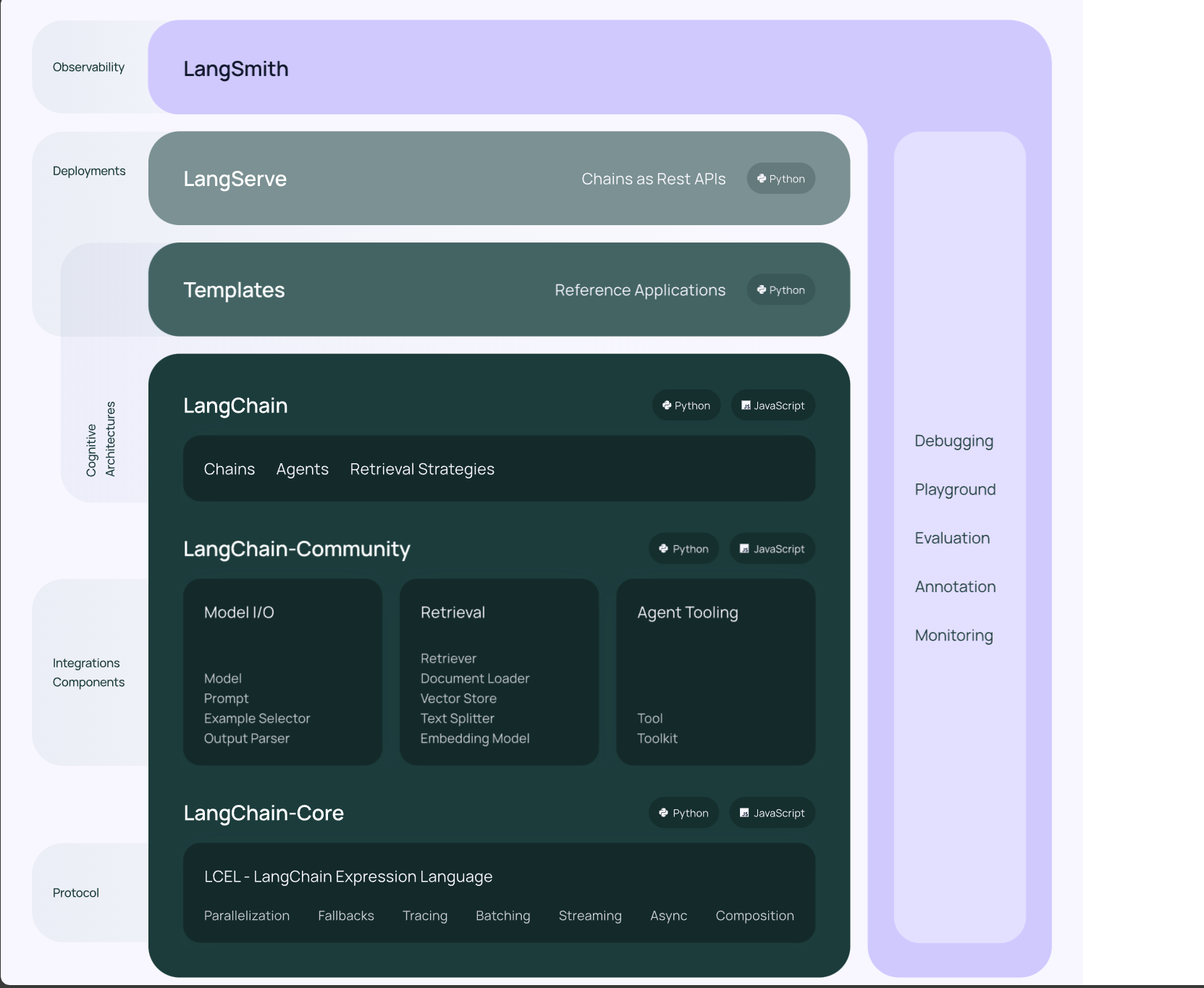
Task: Click 'Playground' in the LangSmith column
Action: pyautogui.click(x=956, y=489)
